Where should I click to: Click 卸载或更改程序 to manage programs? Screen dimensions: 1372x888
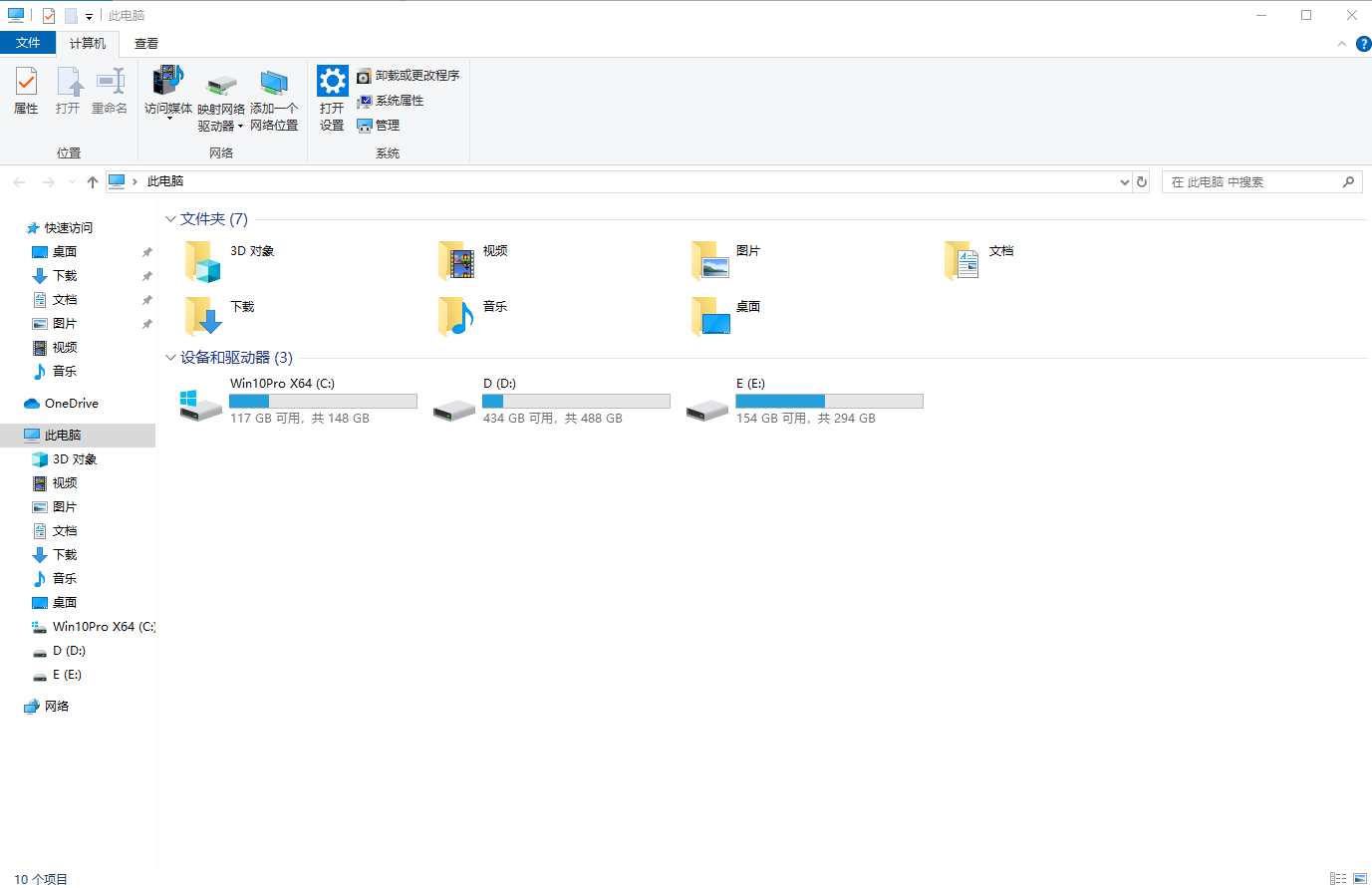coord(411,75)
